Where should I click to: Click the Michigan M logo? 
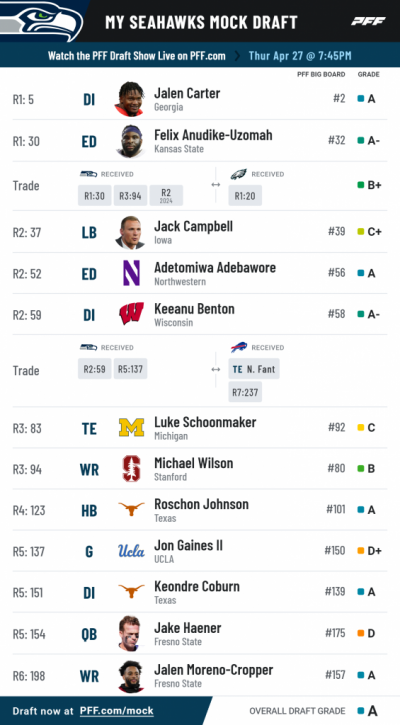click(x=131, y=427)
